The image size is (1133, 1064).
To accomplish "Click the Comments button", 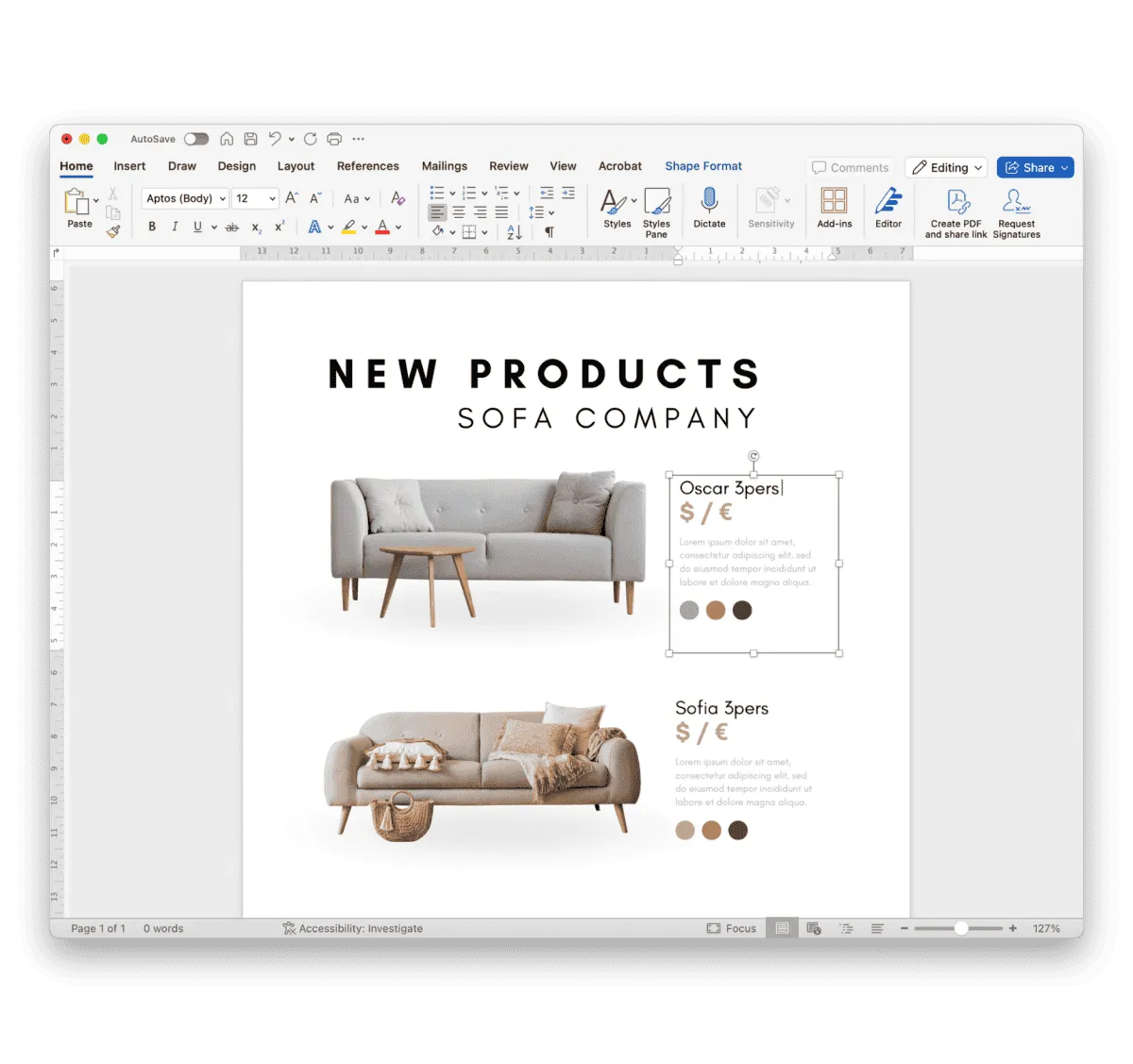I will (x=851, y=167).
